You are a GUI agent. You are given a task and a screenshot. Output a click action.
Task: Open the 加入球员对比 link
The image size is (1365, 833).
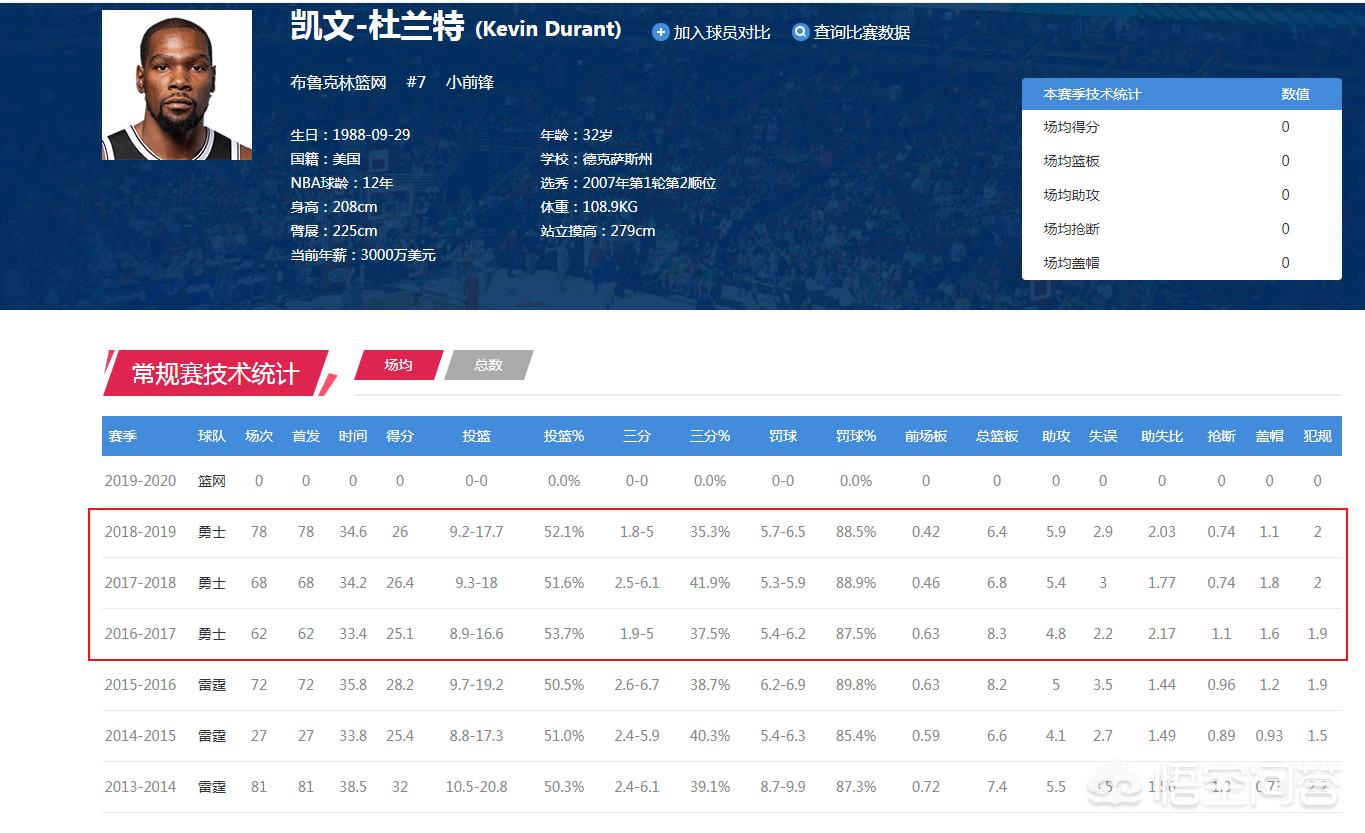(722, 32)
